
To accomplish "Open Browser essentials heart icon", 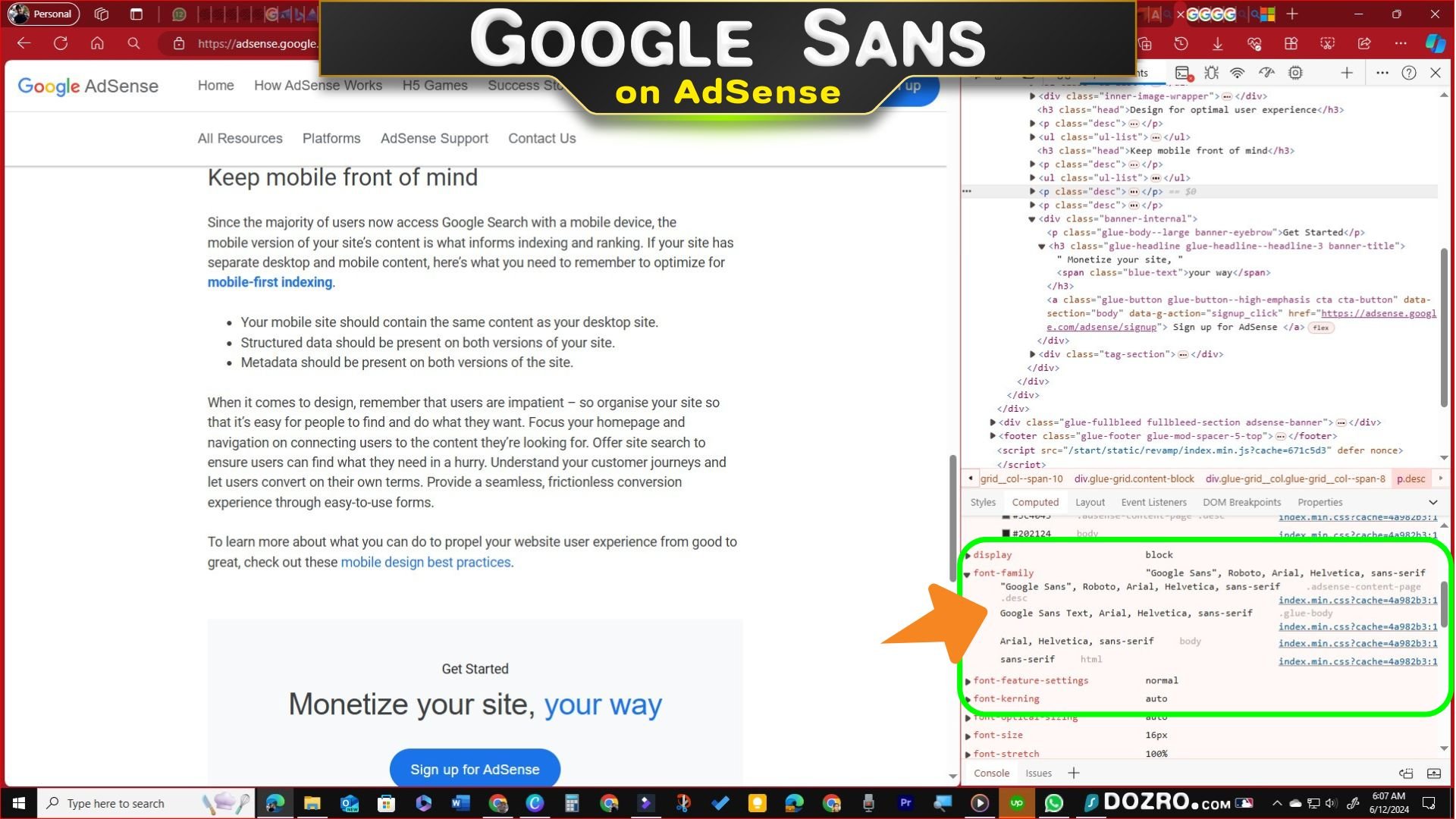I will pos(1254,43).
